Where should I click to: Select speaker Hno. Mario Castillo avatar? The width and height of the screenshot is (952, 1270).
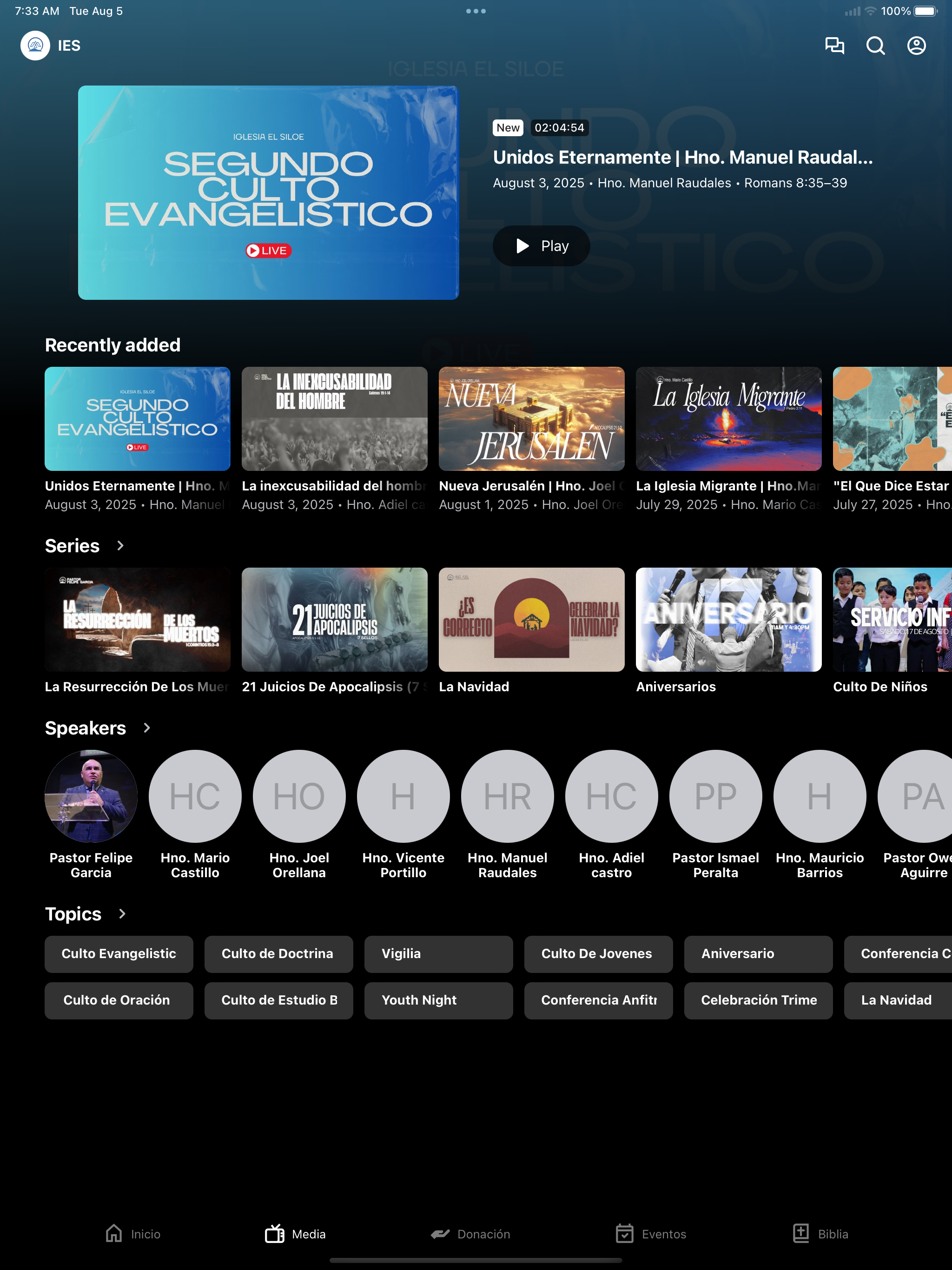[195, 796]
